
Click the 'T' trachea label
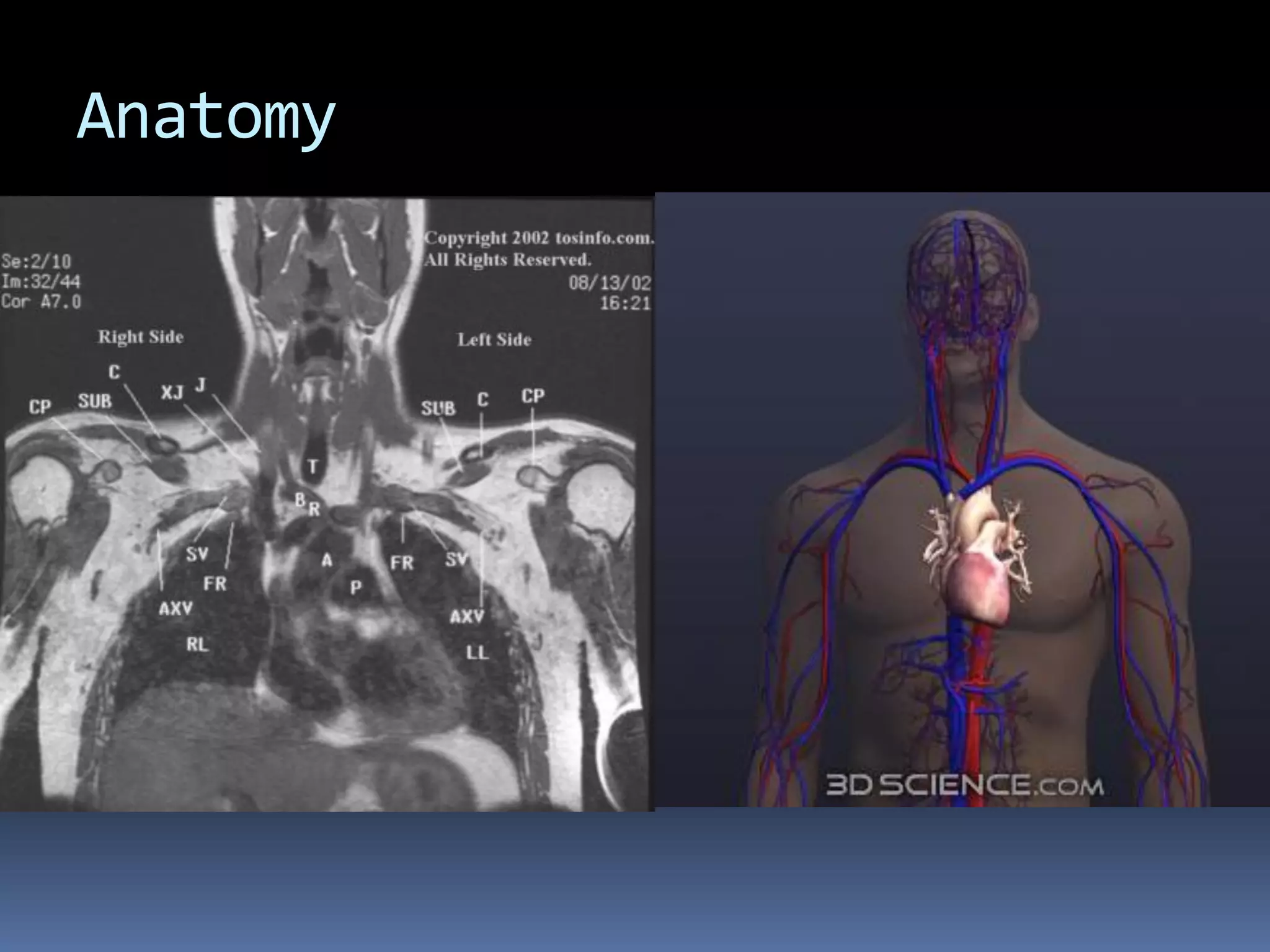pos(313,466)
